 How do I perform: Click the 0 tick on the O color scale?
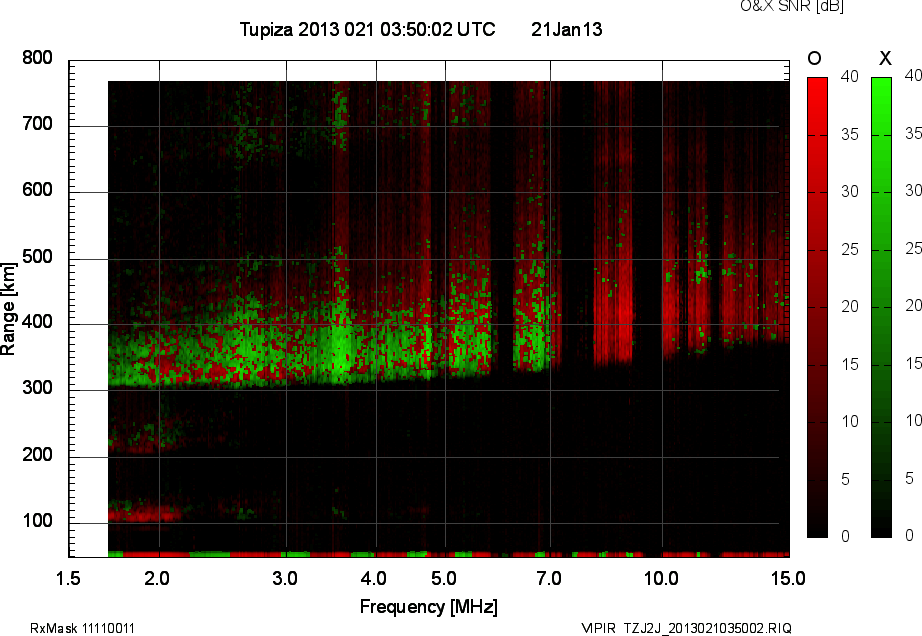pyautogui.click(x=846, y=536)
